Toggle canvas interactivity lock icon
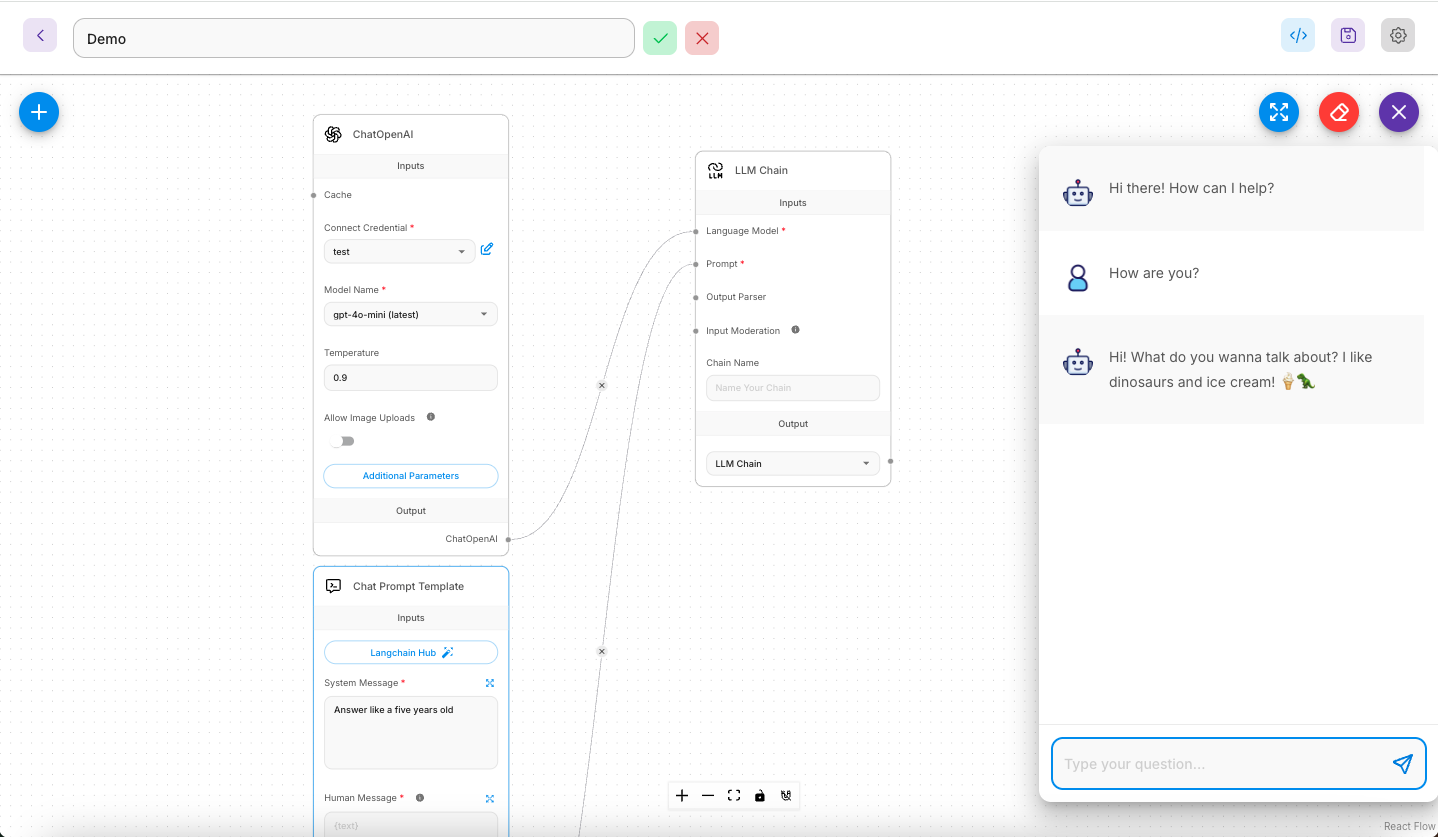Screen dimensions: 1438x837 click(x=760, y=796)
